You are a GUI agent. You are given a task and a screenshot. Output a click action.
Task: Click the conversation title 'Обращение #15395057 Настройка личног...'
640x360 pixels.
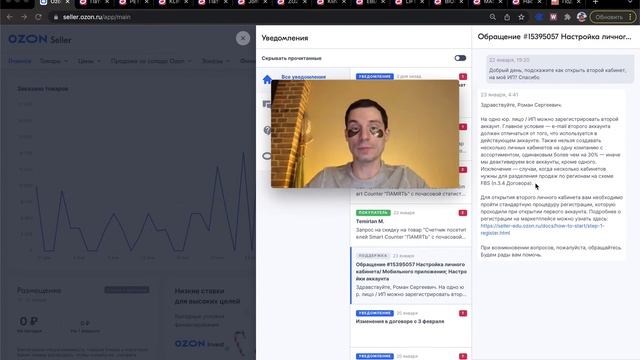click(x=554, y=37)
